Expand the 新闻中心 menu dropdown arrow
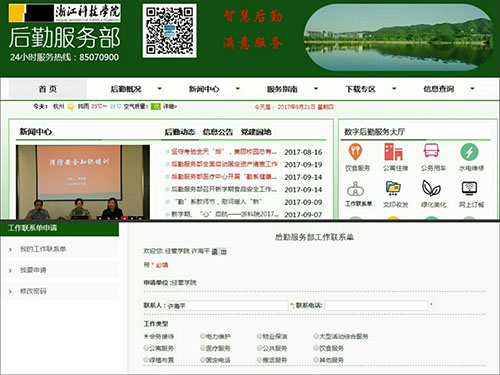Image resolution: width=500 pixels, height=375 pixels. click(x=238, y=89)
